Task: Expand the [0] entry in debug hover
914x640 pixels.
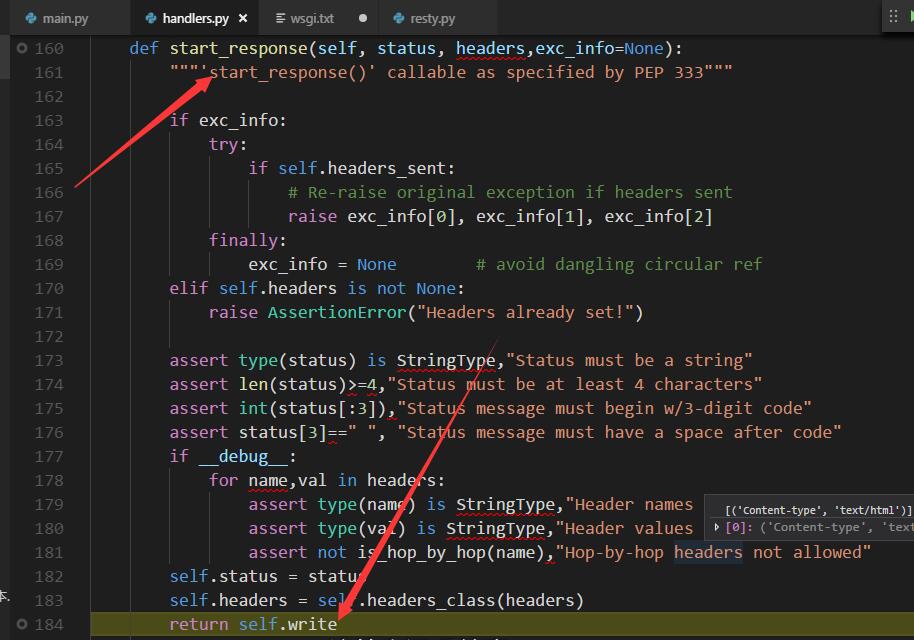Action: coord(717,527)
